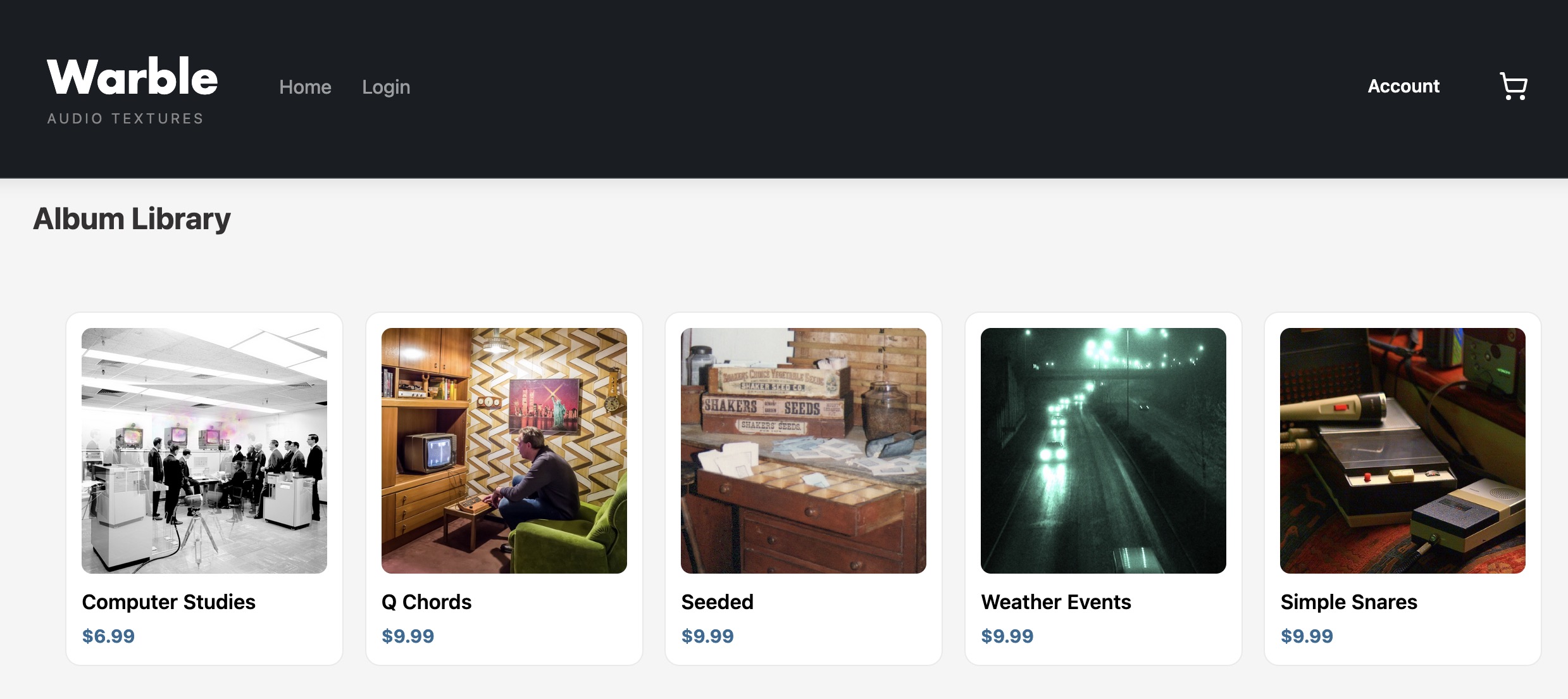Open Weather Events album cover
The width and height of the screenshot is (1568, 699).
[x=1104, y=450]
